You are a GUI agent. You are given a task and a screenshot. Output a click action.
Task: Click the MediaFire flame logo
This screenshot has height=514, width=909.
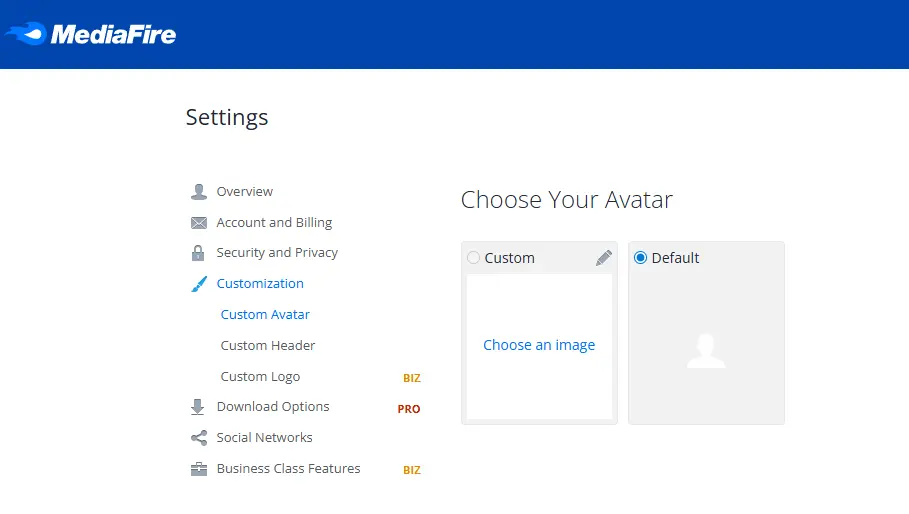pos(26,34)
